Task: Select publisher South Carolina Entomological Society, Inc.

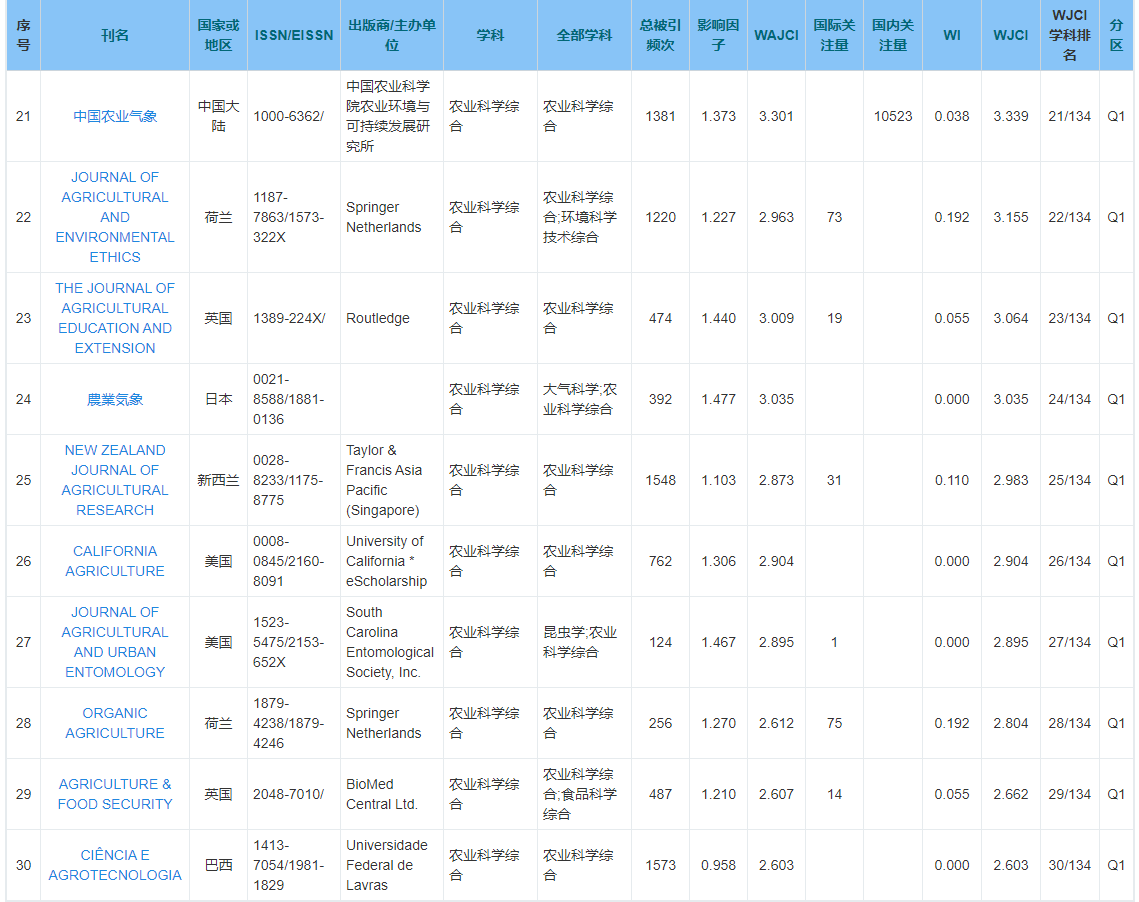Action: pyautogui.click(x=389, y=642)
